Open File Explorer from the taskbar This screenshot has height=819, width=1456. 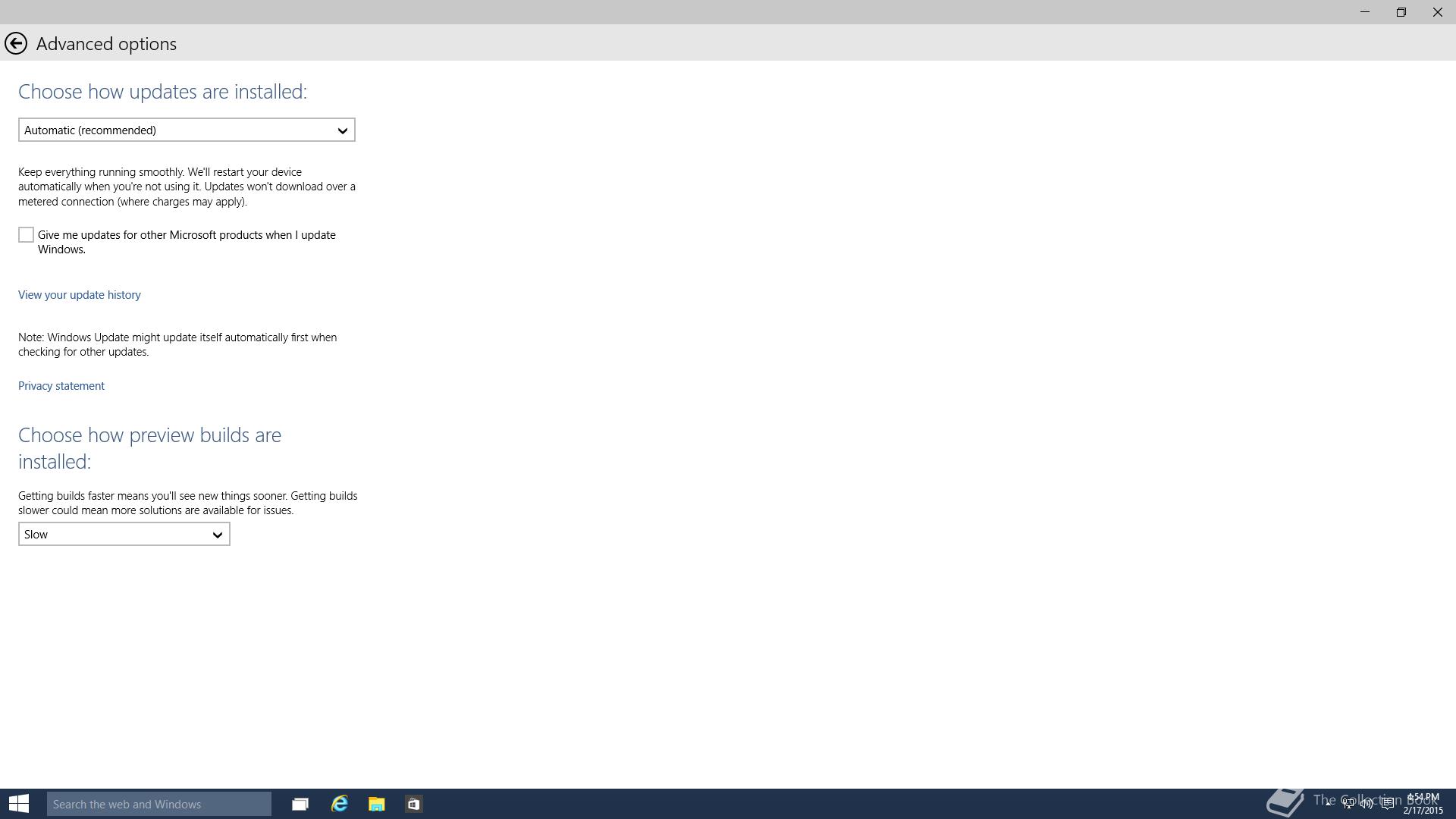click(377, 804)
